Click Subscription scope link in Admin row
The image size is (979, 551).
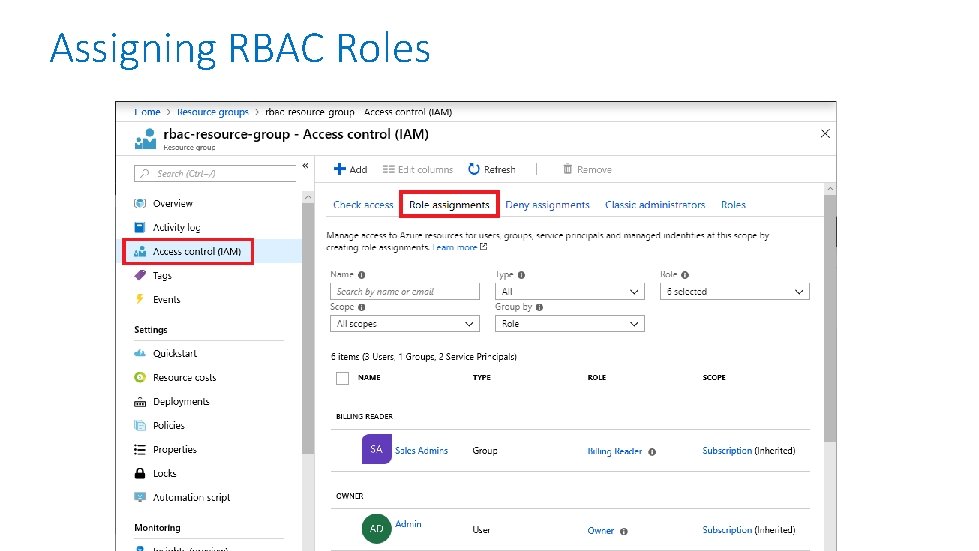point(727,530)
